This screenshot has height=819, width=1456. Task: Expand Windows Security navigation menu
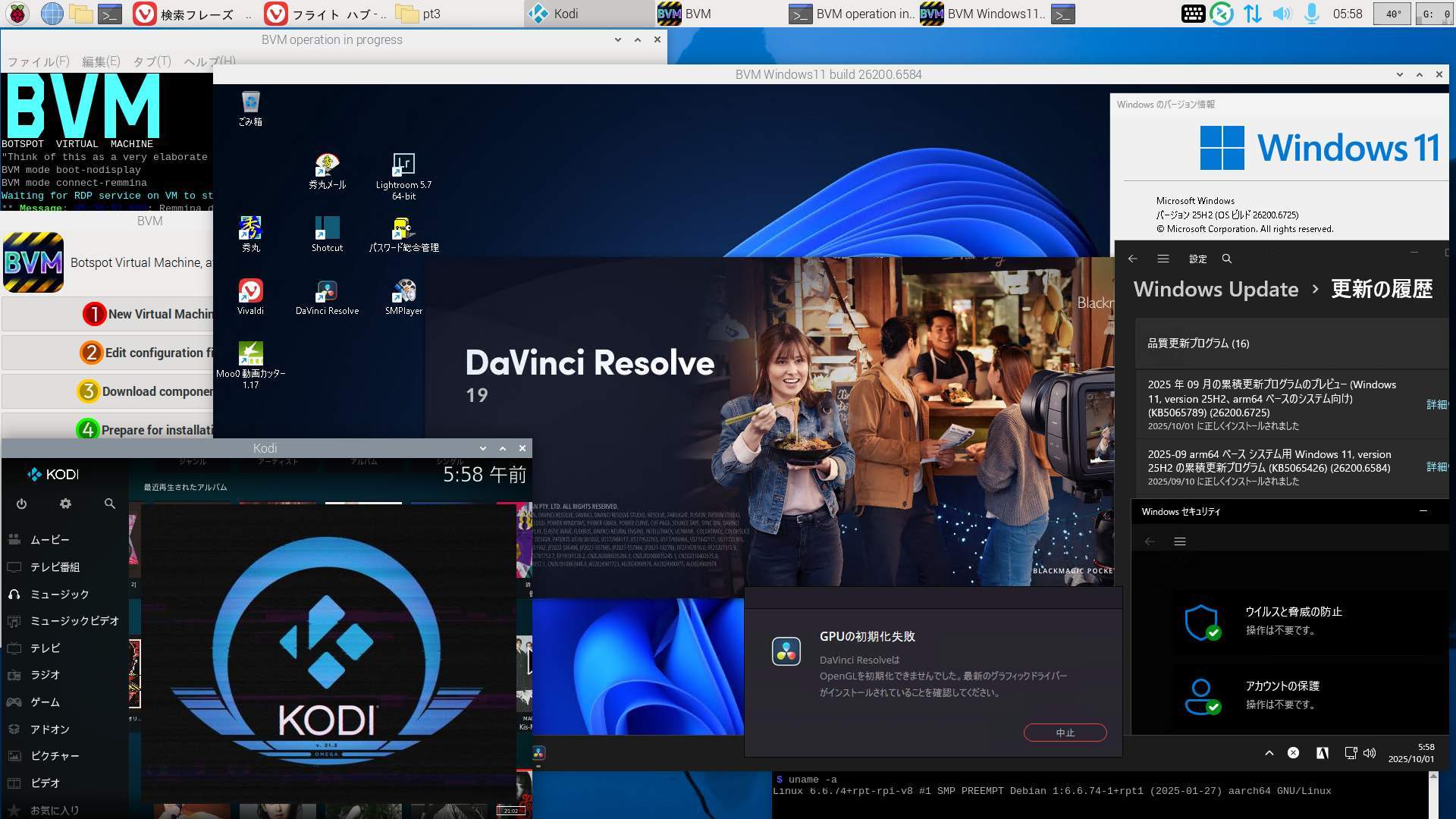tap(1179, 541)
